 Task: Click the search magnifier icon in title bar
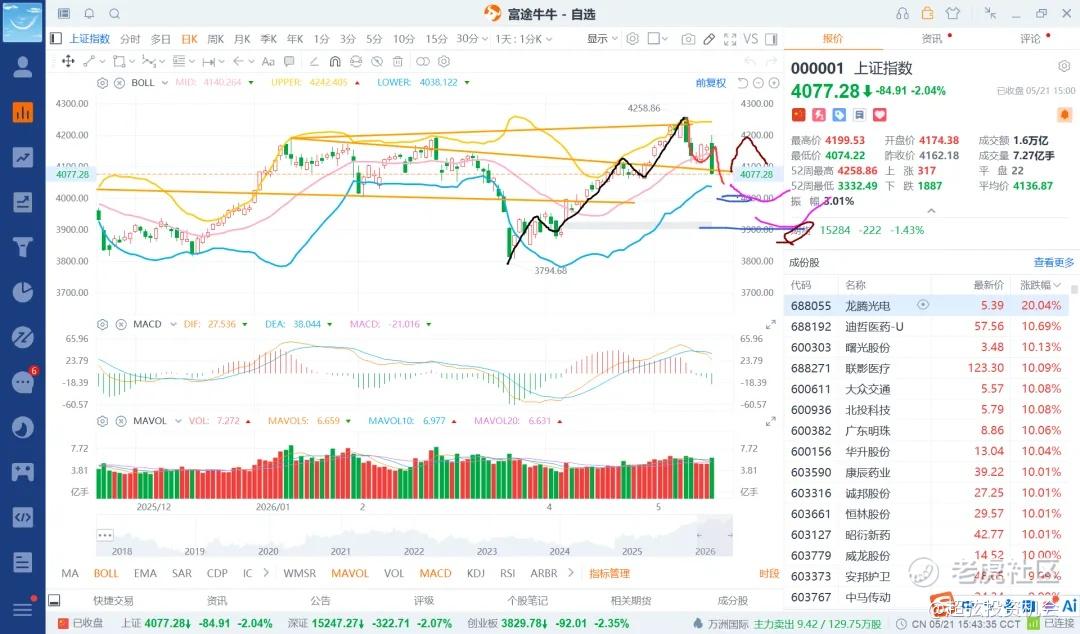[115, 14]
